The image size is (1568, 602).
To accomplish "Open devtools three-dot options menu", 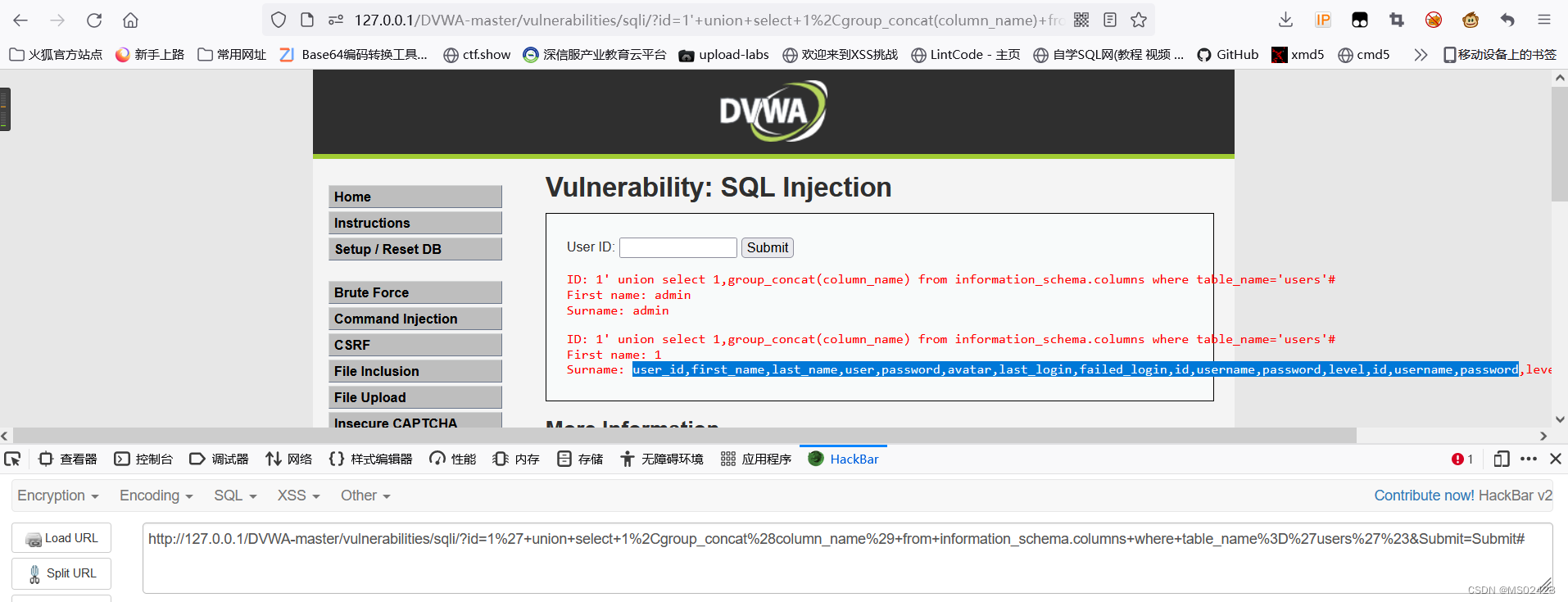I will click(x=1529, y=459).
